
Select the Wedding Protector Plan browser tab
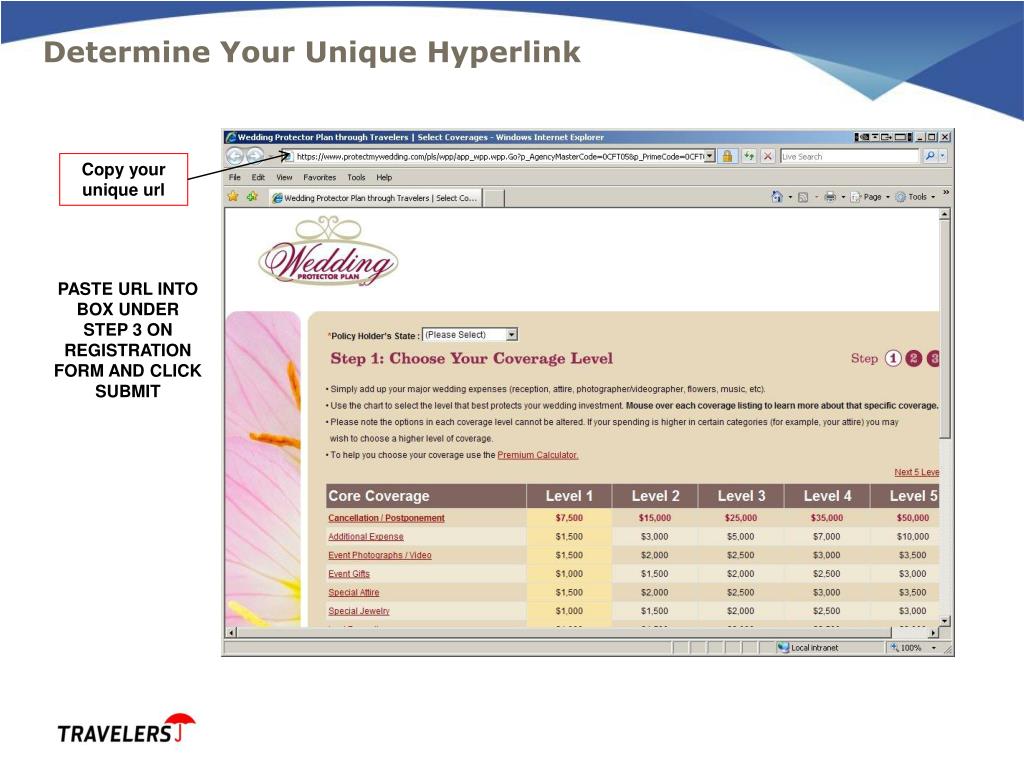pos(376,198)
